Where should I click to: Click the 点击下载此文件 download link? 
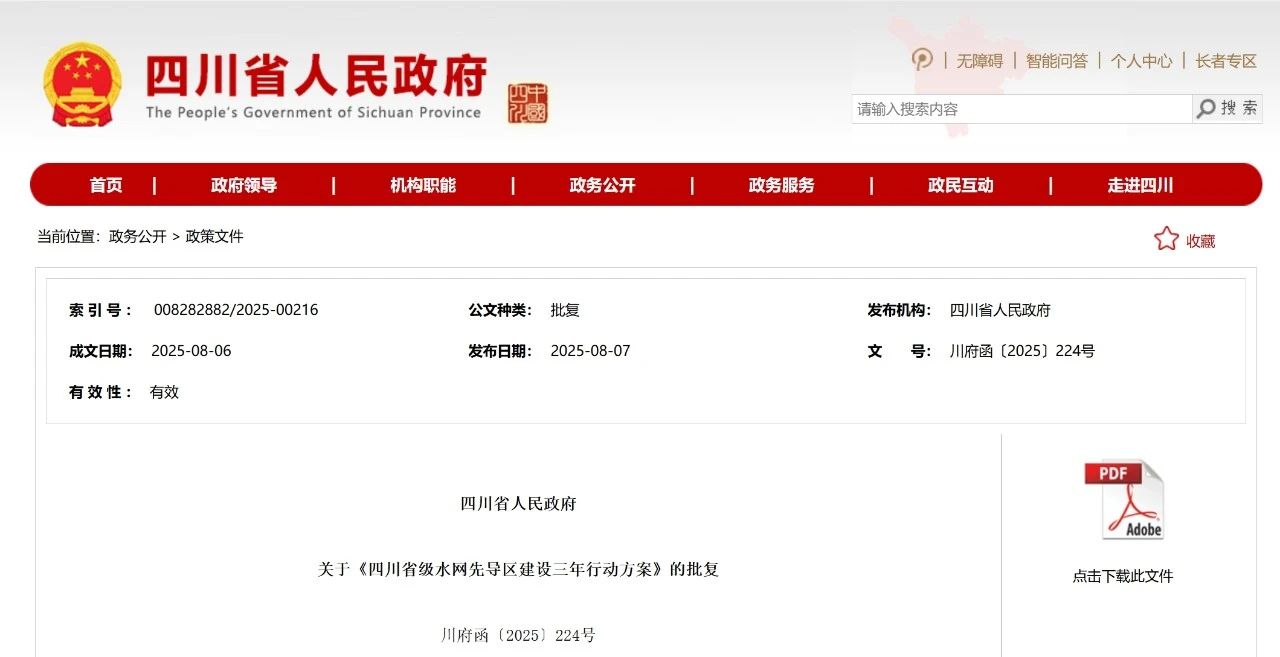coord(1123,576)
